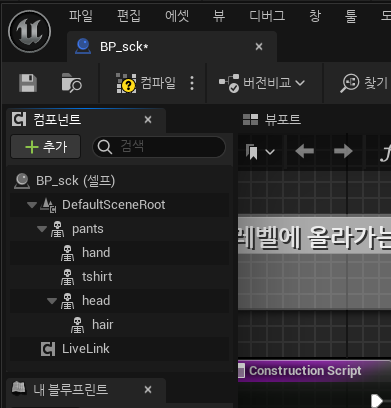Click the tshirt skeletal mesh icon
Image resolution: width=391 pixels, height=408 pixels.
click(x=67, y=277)
